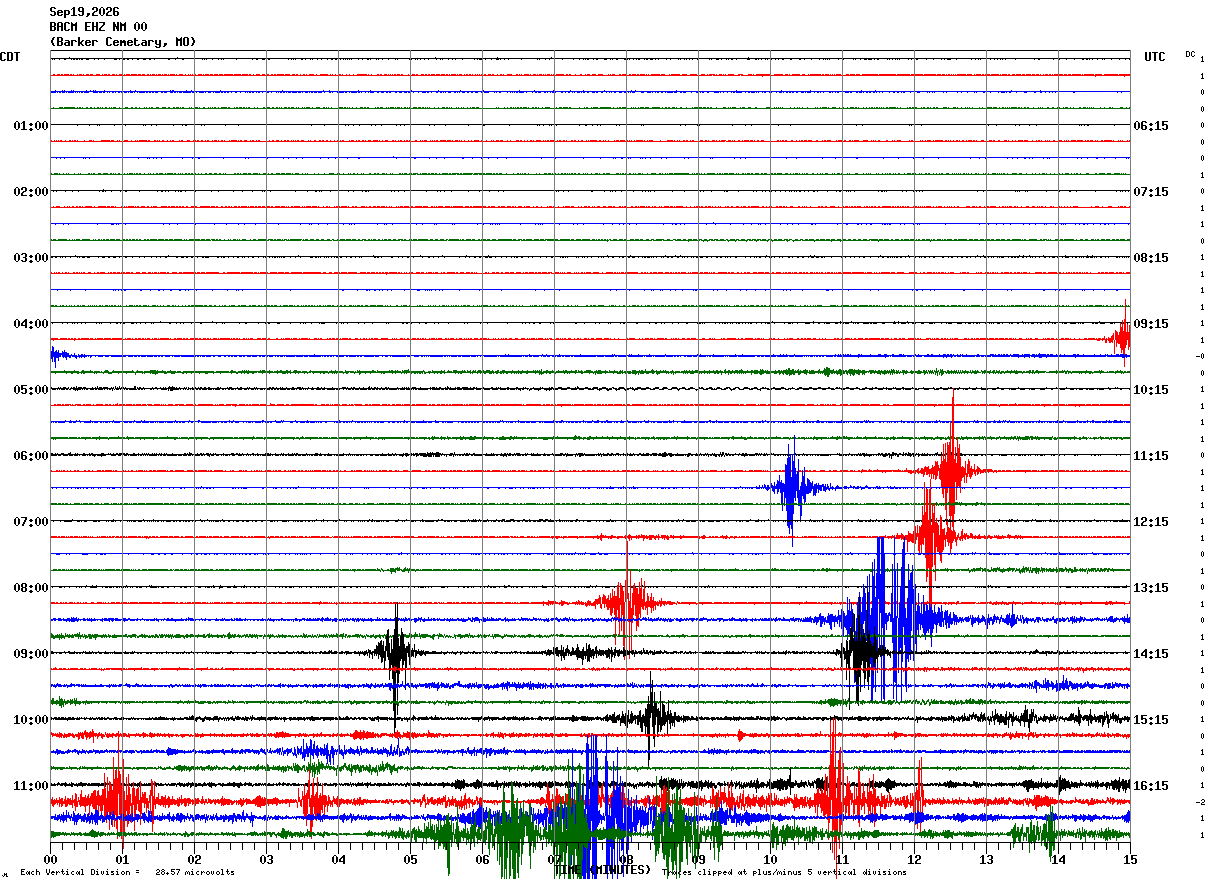The height and width of the screenshot is (886, 1210).
Task: Select the minute 05 axis tick label
Action: (x=410, y=859)
